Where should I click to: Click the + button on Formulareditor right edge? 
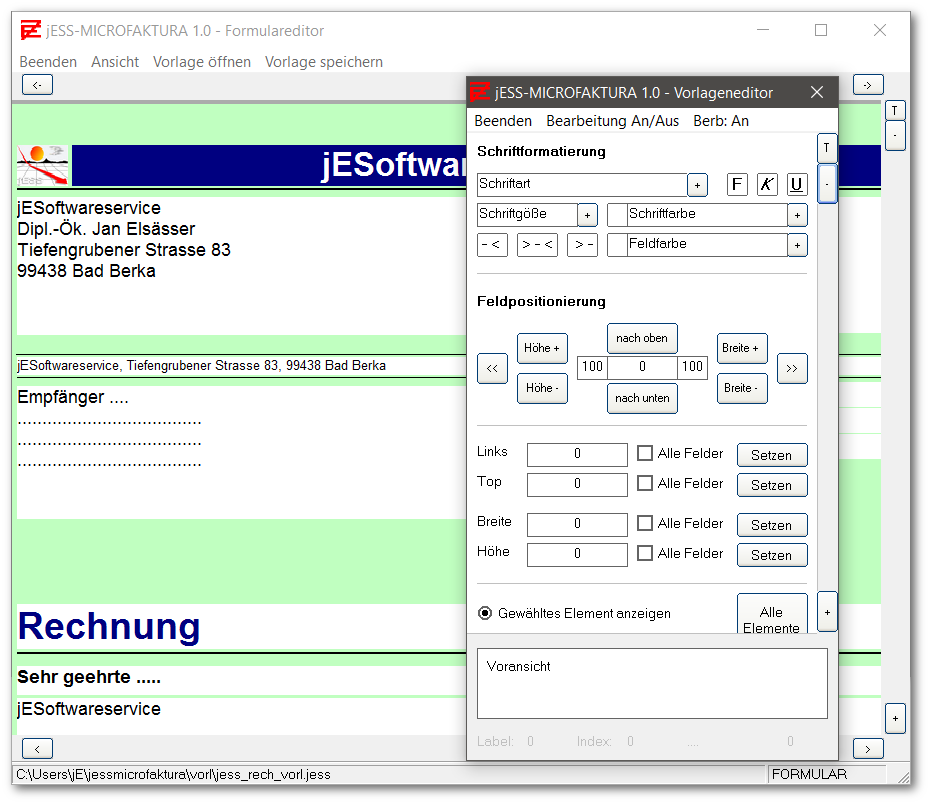[x=895, y=719]
